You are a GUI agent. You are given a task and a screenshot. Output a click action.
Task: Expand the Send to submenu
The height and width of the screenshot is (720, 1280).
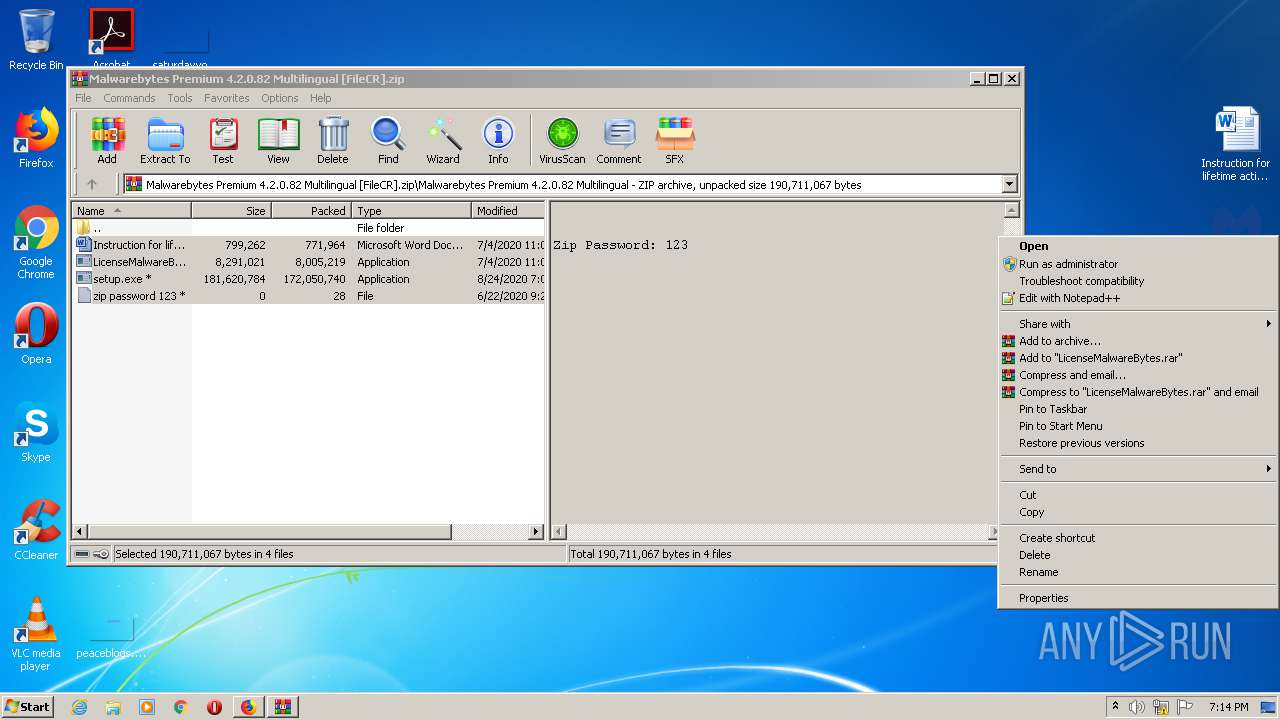(1138, 469)
